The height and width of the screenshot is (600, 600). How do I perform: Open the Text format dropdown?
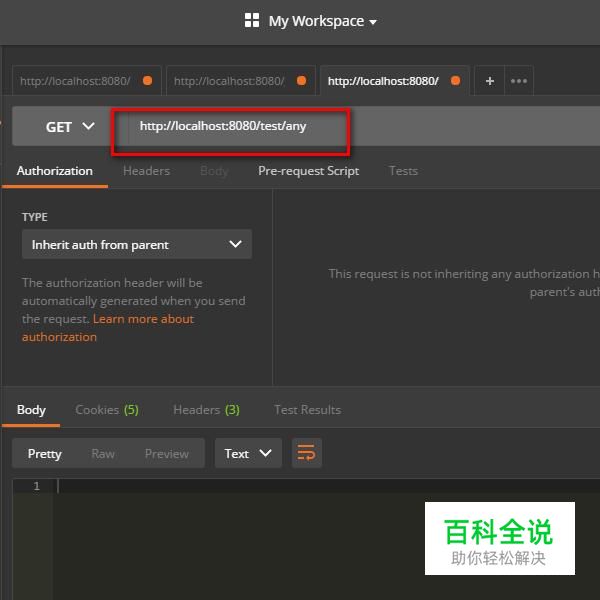tap(248, 453)
